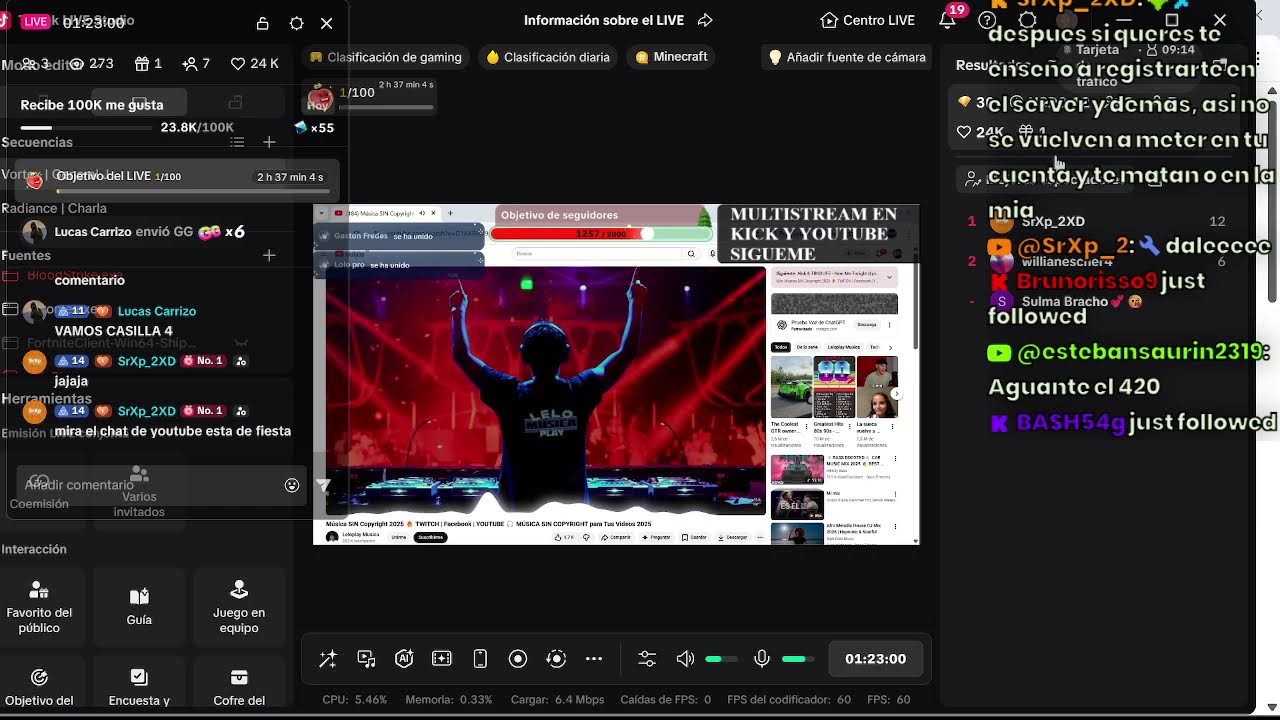
Task: Click the stream preview canvas
Action: pyautogui.click(x=616, y=375)
